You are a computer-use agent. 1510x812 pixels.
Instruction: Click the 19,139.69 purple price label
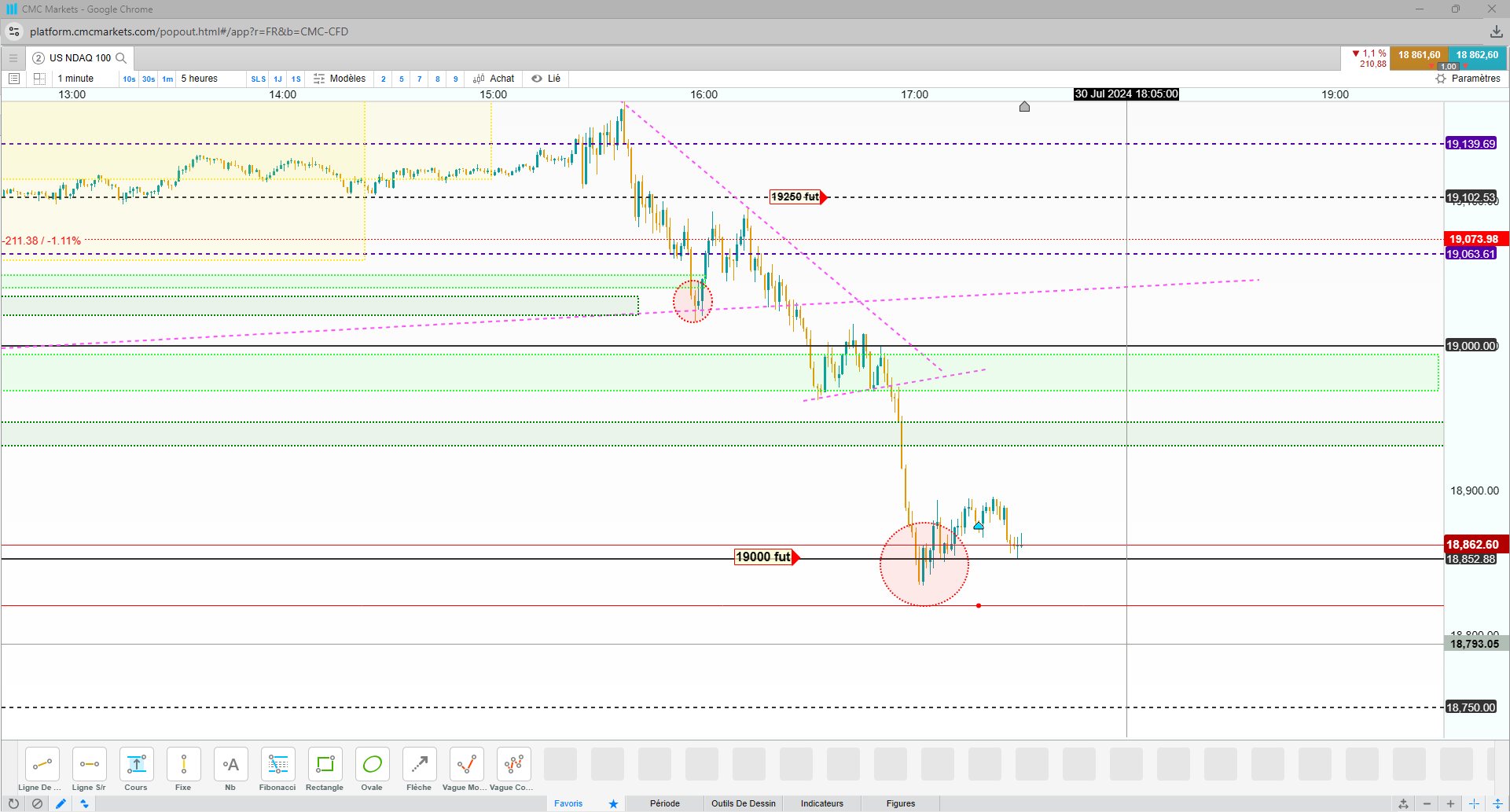pos(1471,144)
